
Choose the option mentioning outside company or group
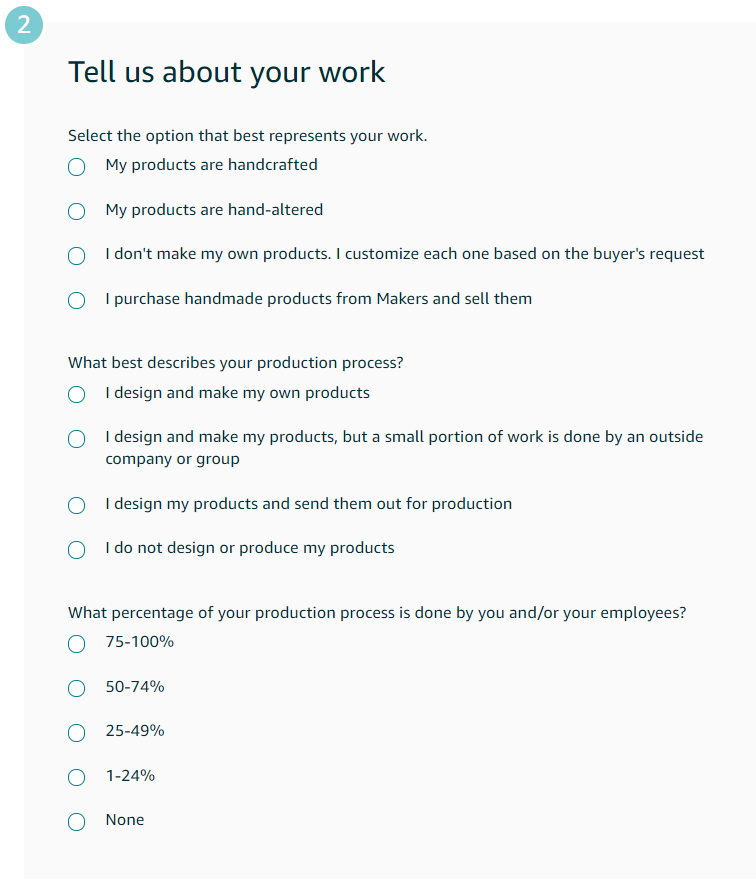click(x=76, y=438)
